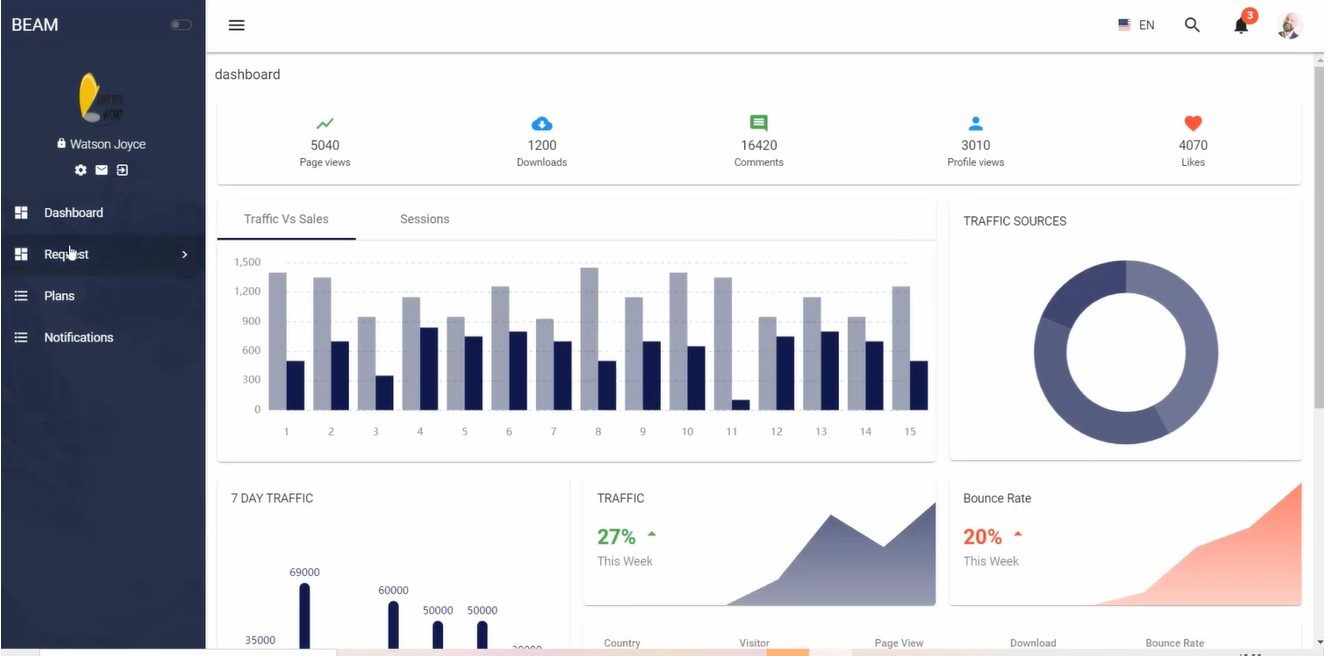Click the 5040 page views value
The image size is (1330, 656).
(325, 145)
